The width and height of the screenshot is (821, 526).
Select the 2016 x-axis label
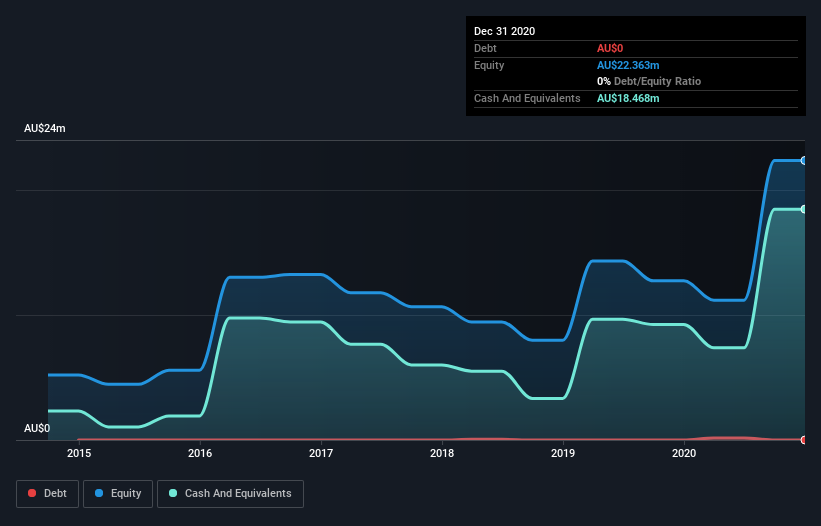click(x=200, y=453)
